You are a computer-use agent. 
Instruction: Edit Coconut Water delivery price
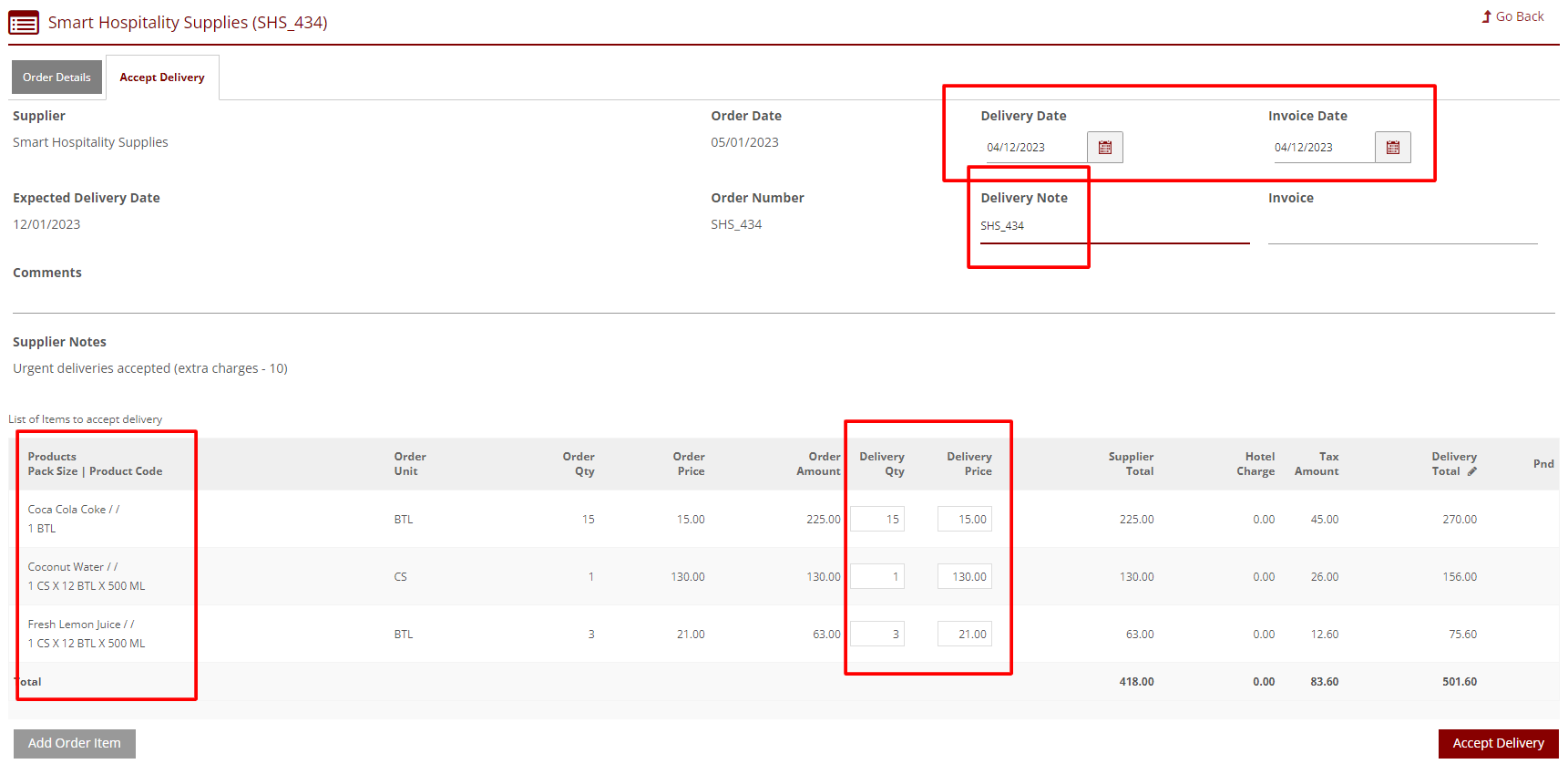[x=965, y=577]
